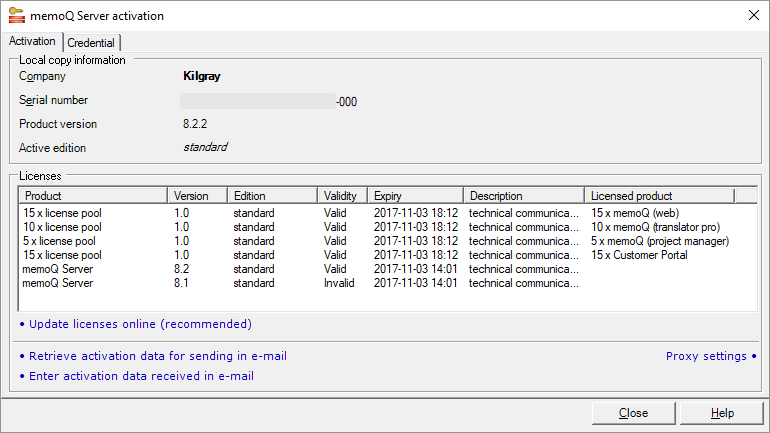Sort licenses by Product column header
The image size is (770, 433).
click(92, 196)
